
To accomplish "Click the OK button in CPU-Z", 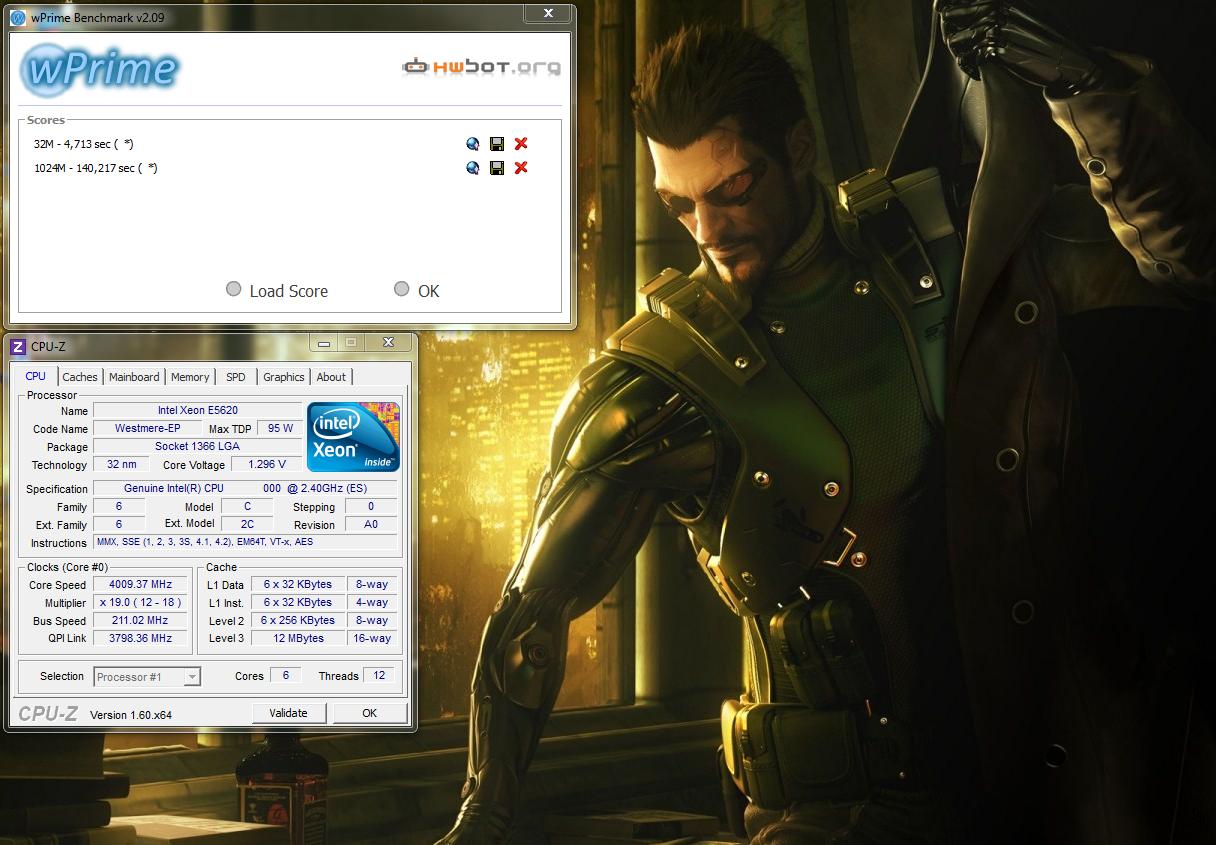I will click(370, 713).
